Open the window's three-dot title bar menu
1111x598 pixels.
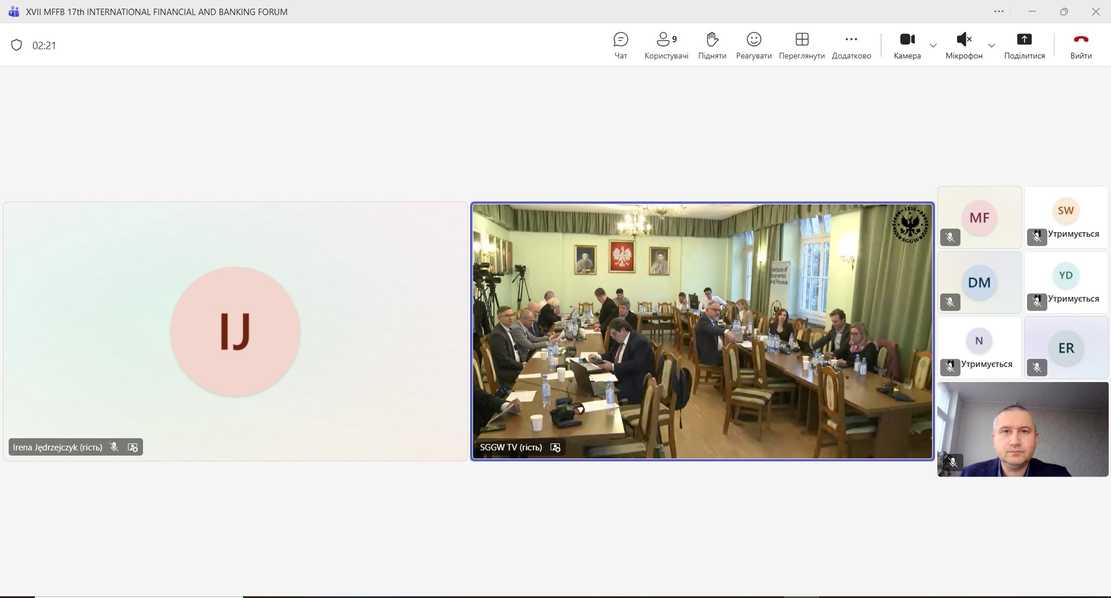coord(998,11)
